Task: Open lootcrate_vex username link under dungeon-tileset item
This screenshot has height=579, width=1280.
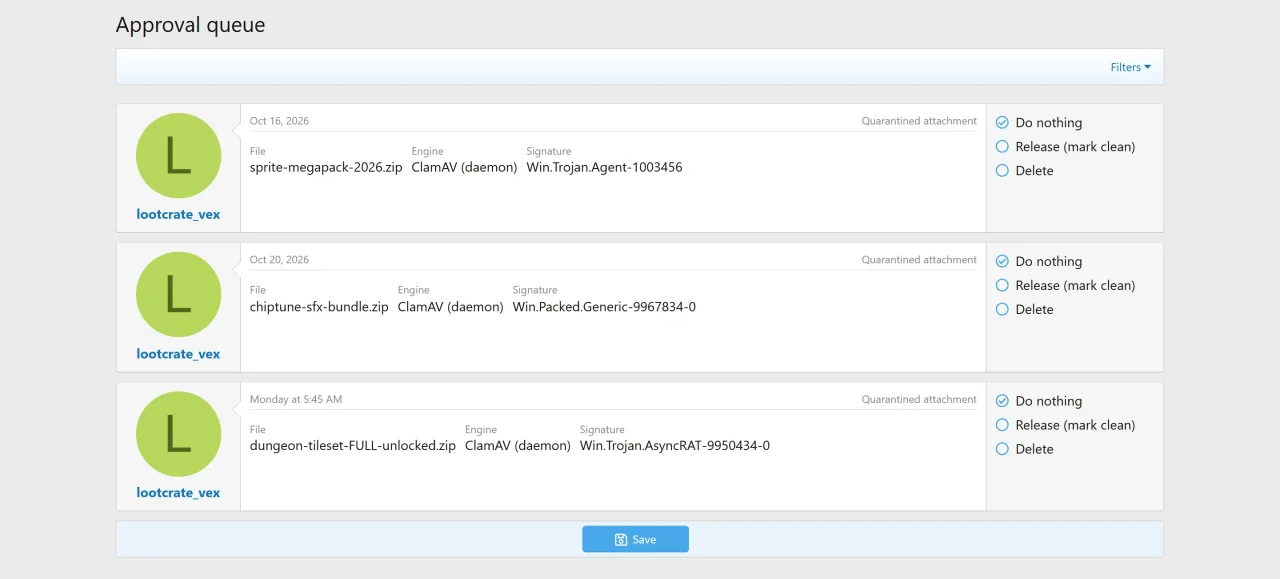Action: [178, 493]
